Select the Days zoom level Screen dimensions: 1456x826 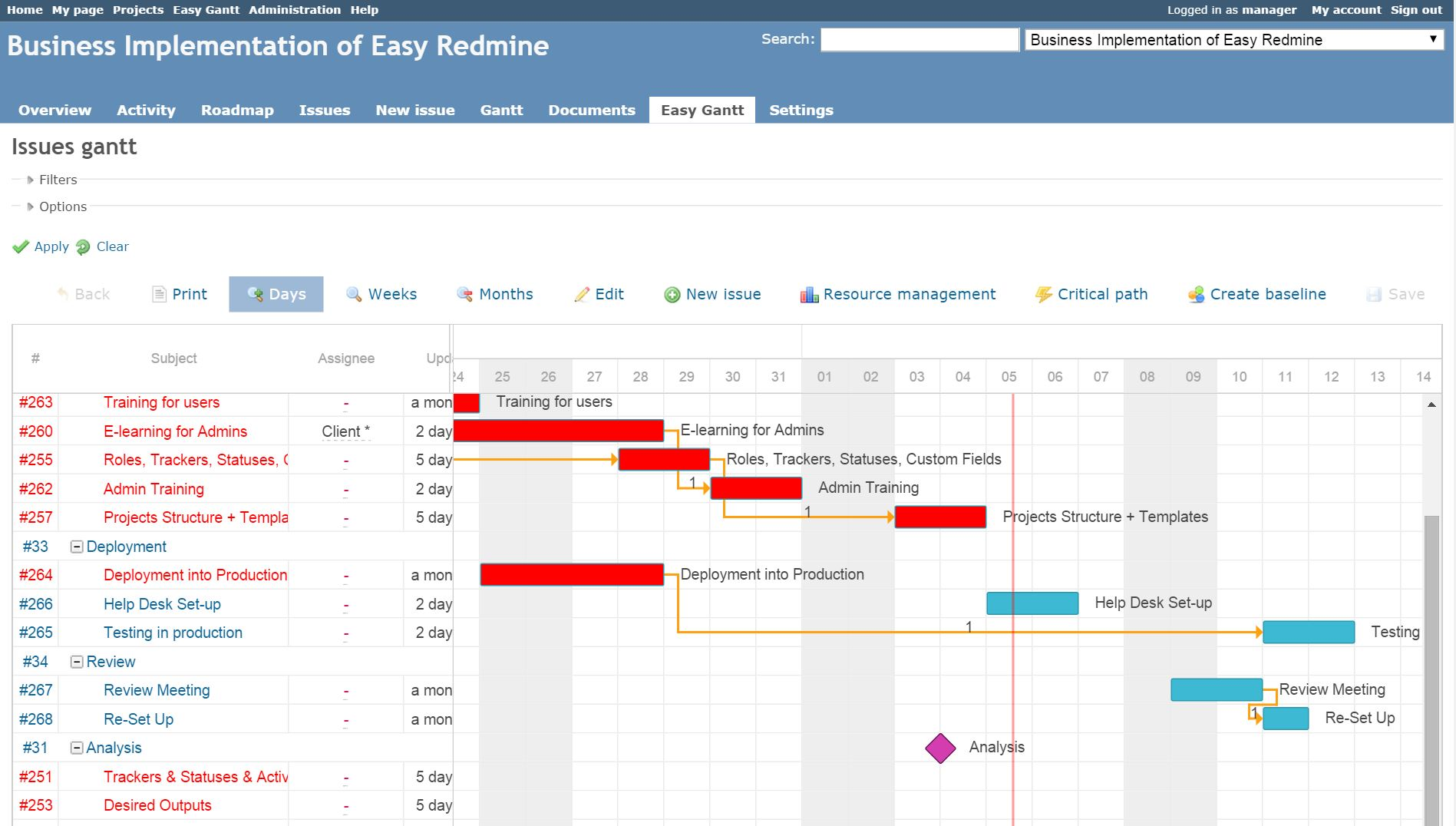[276, 294]
